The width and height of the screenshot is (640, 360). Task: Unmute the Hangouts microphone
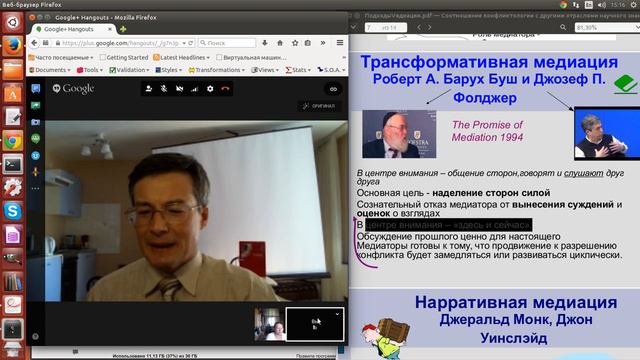tap(164, 89)
